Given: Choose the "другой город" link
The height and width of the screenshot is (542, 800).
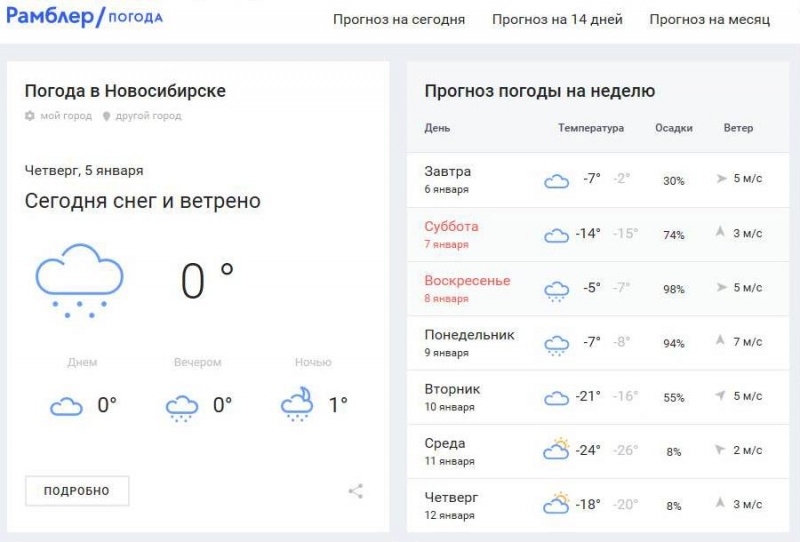Looking at the screenshot, I should (148, 116).
